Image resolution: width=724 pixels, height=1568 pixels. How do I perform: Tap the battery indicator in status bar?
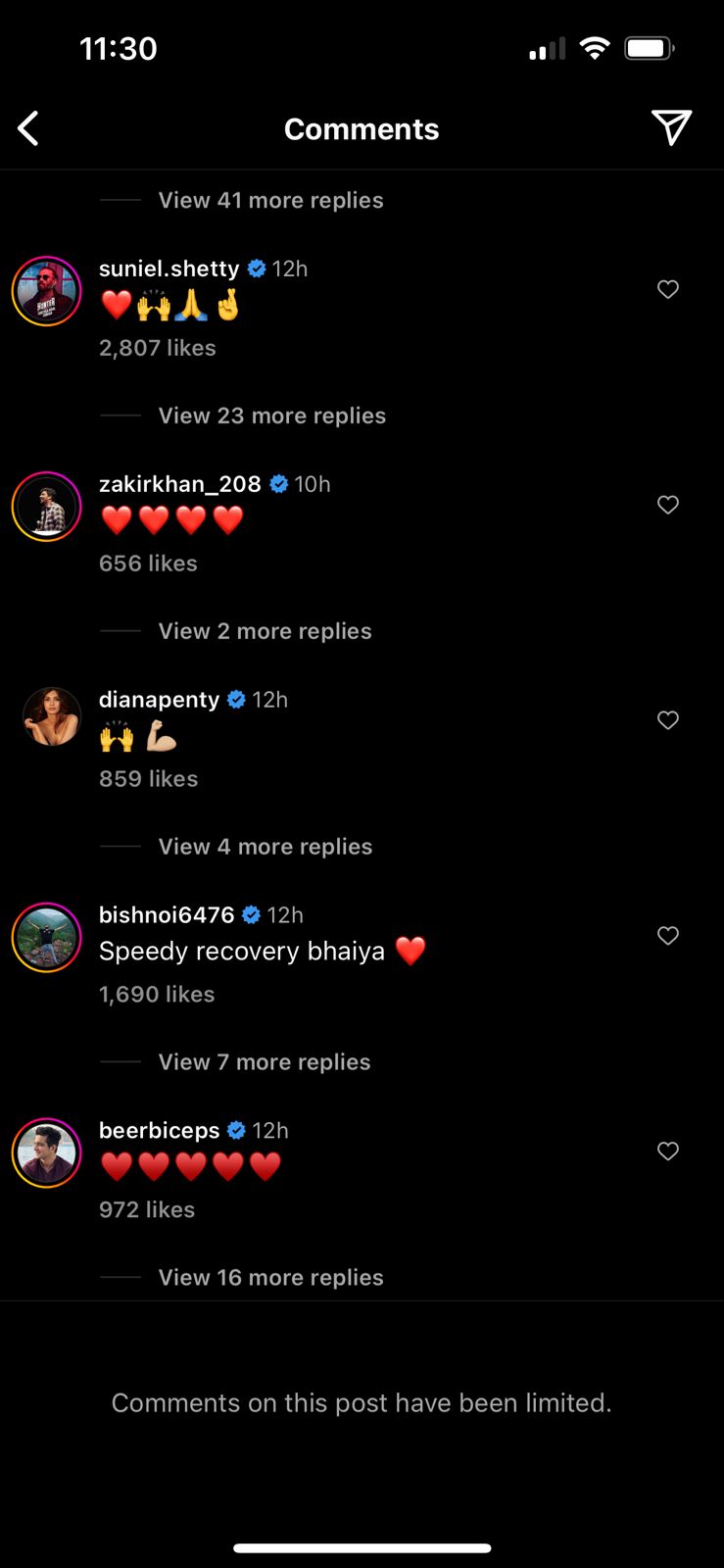pyautogui.click(x=649, y=47)
